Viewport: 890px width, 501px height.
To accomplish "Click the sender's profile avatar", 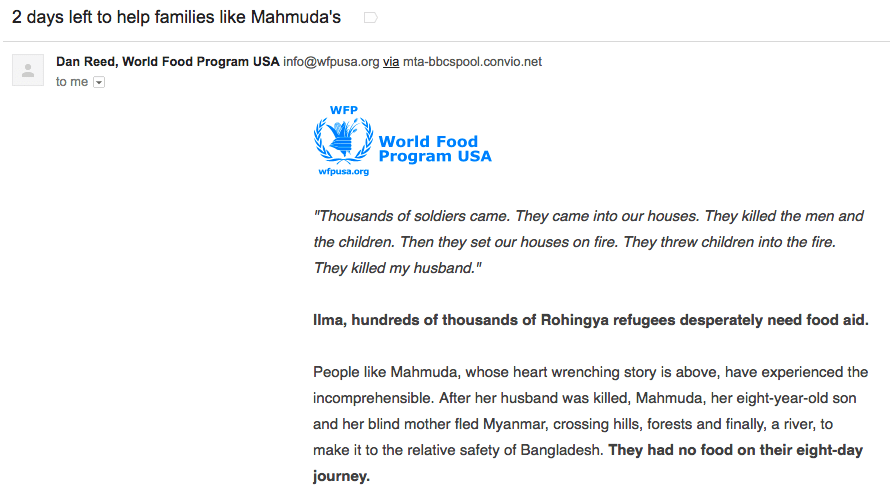I will coord(27,70).
